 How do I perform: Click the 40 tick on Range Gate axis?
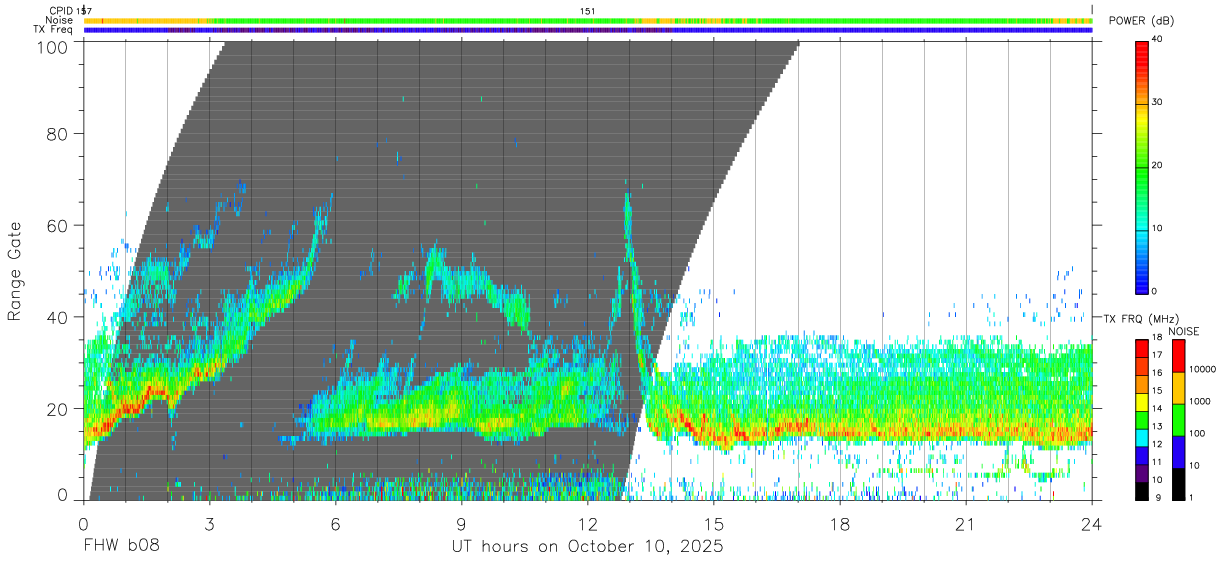click(x=57, y=317)
